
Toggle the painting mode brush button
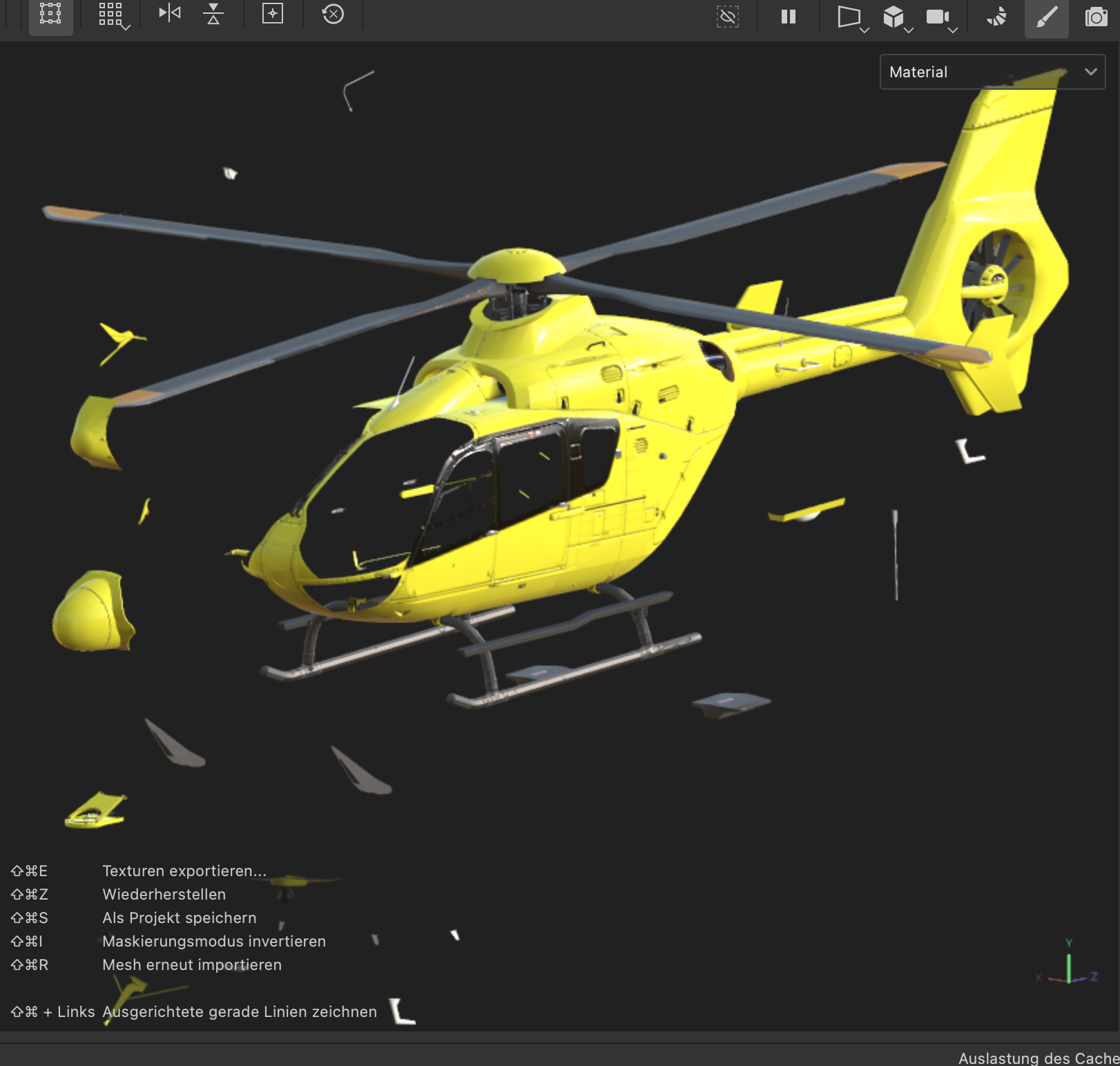[1046, 17]
